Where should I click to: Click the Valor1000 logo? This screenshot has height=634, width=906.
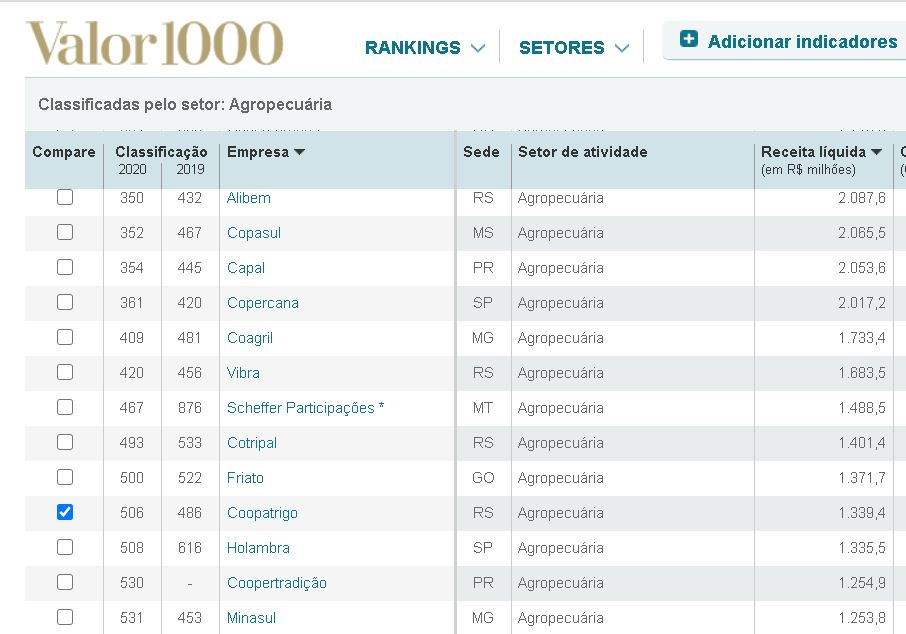[155, 43]
